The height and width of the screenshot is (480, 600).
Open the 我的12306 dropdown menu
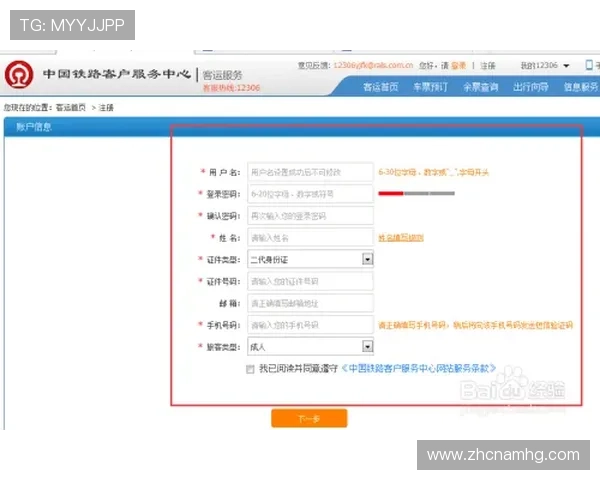click(x=545, y=65)
